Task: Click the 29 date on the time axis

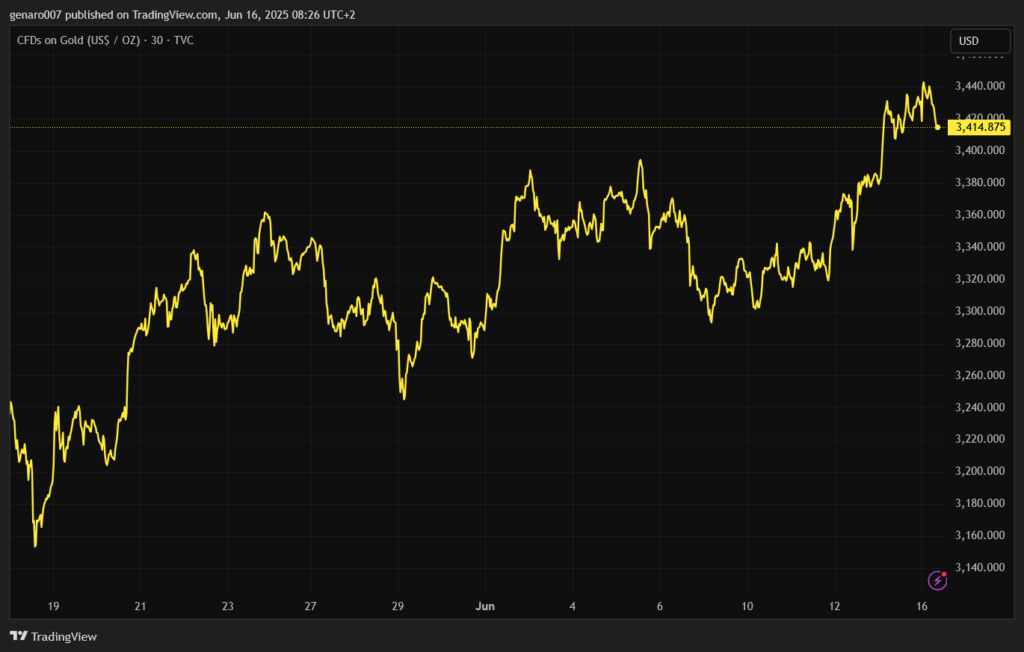Action: (x=397, y=606)
